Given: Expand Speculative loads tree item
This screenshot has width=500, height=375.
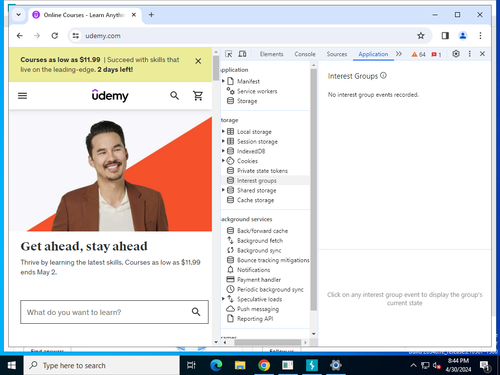Looking at the screenshot, I should point(223,299).
